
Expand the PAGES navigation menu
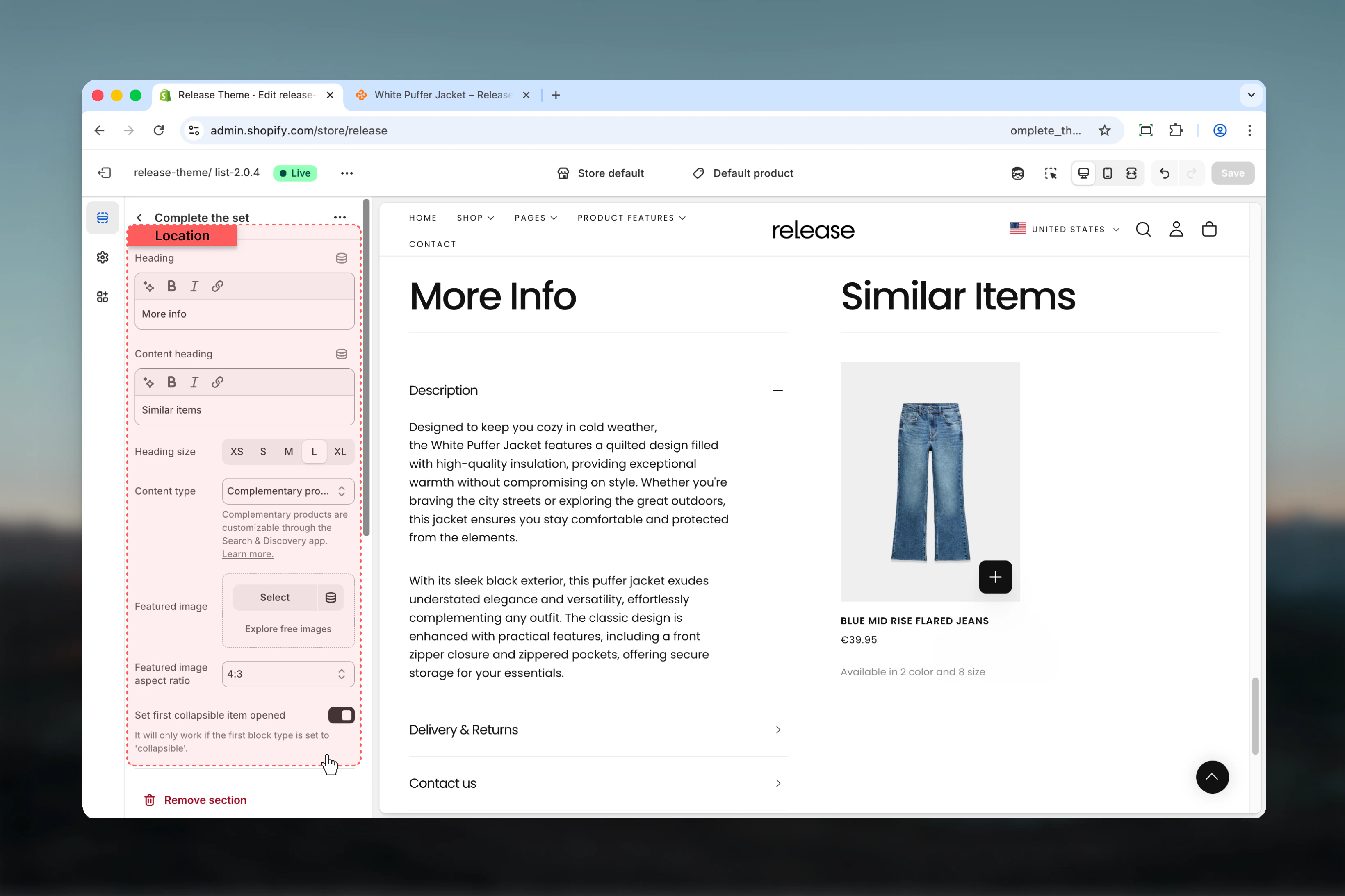tap(536, 218)
